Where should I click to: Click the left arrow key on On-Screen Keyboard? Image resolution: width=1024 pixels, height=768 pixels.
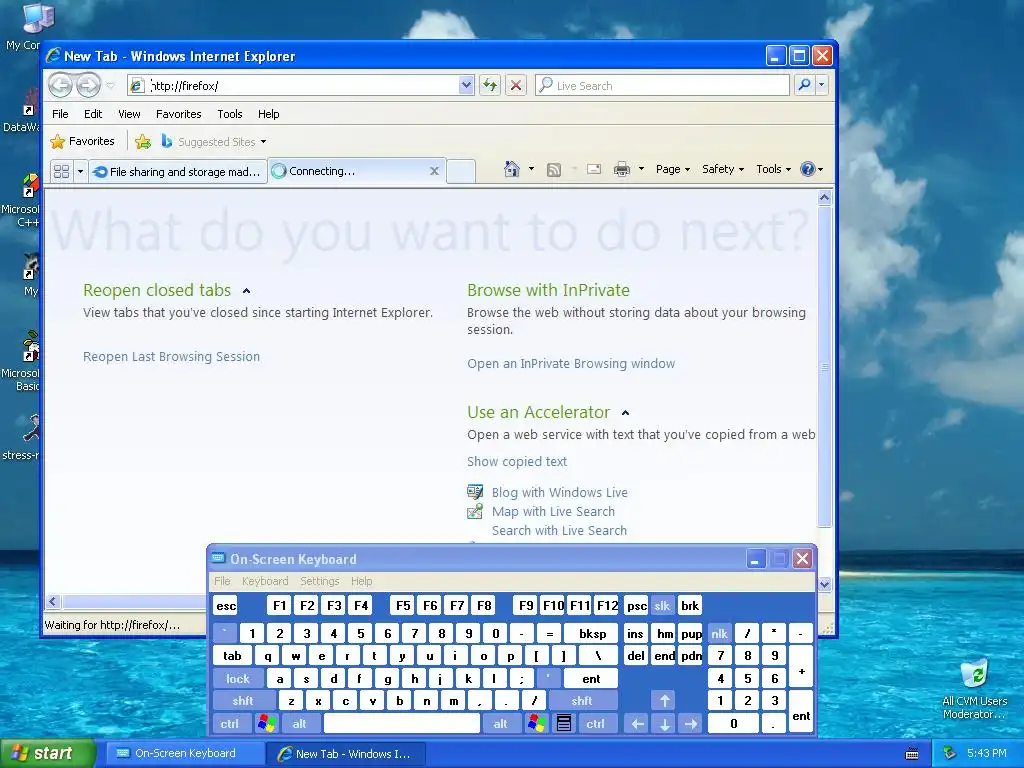click(x=637, y=724)
